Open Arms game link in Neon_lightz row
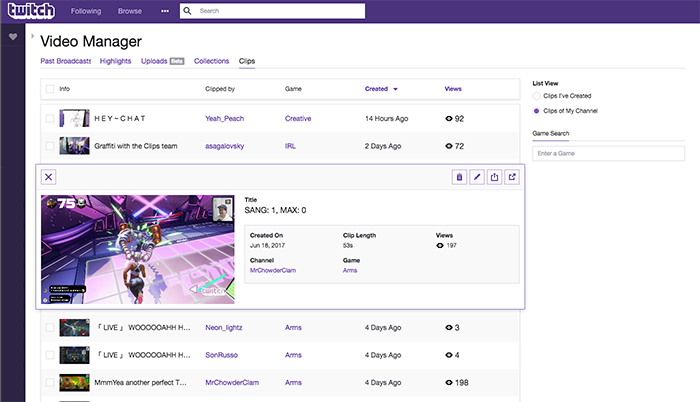Viewport: 700px width, 402px height. pos(293,327)
